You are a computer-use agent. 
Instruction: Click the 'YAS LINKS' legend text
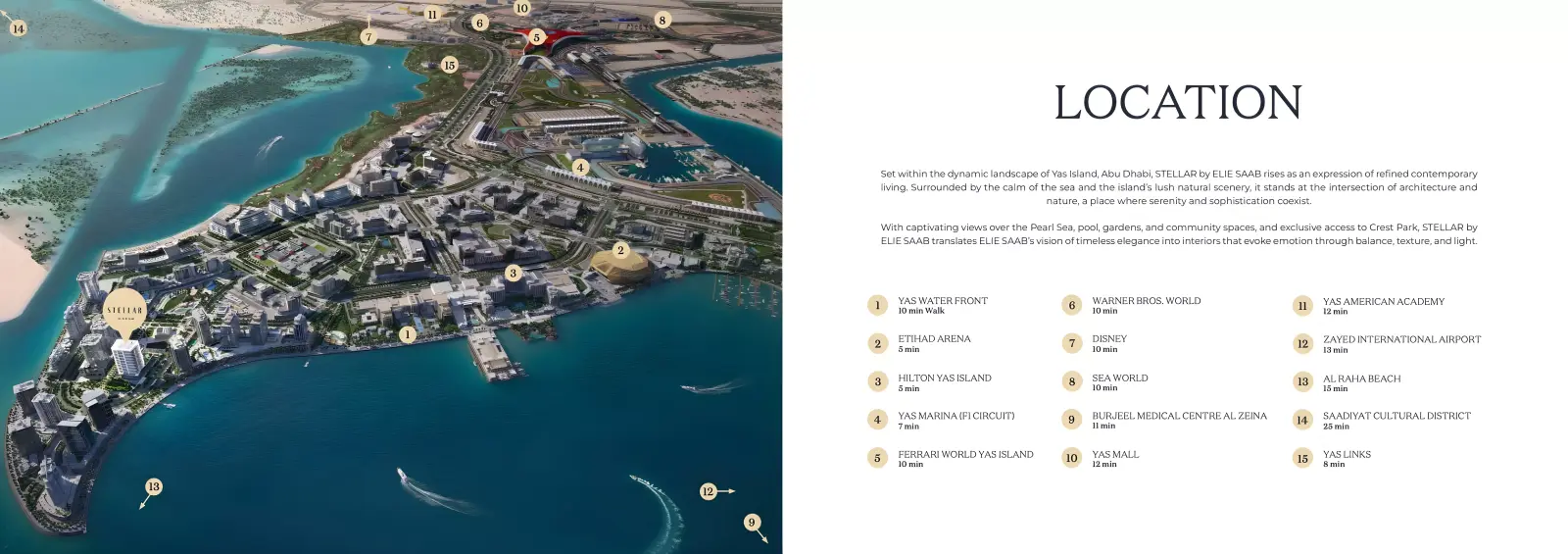[x=1347, y=454]
